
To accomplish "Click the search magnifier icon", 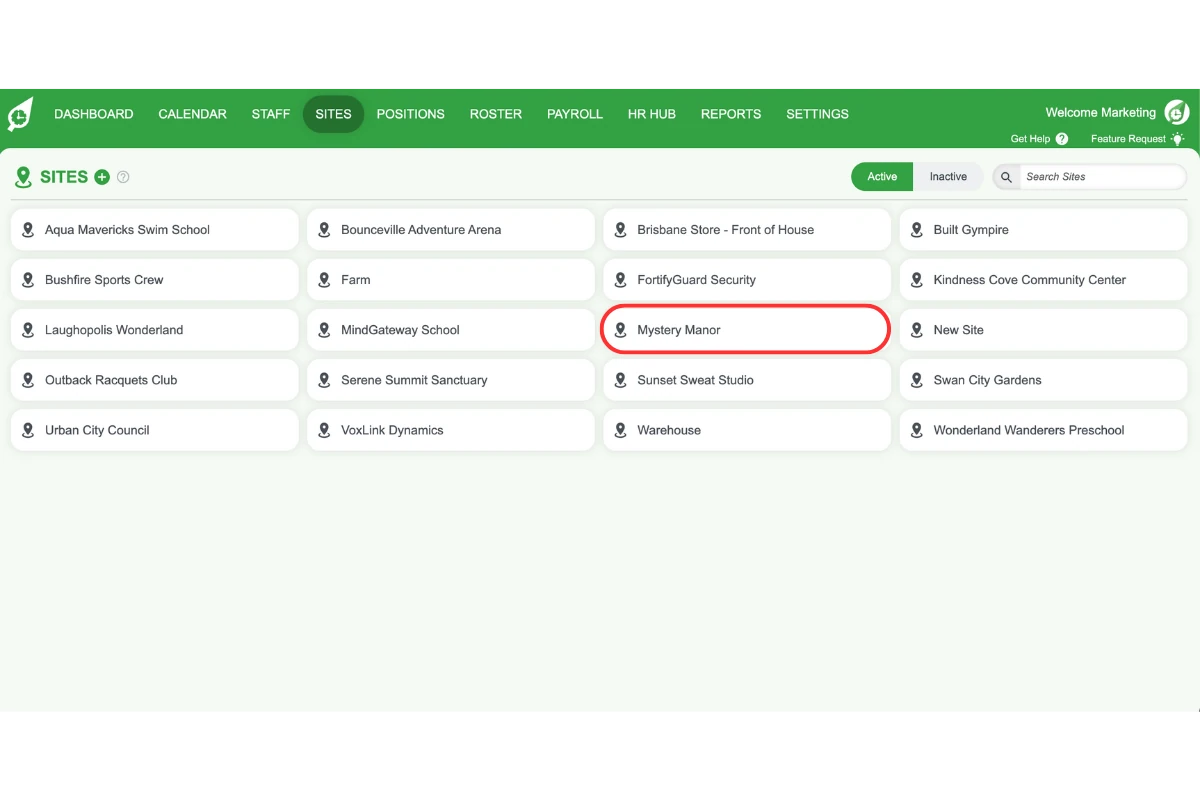I will tap(1006, 177).
